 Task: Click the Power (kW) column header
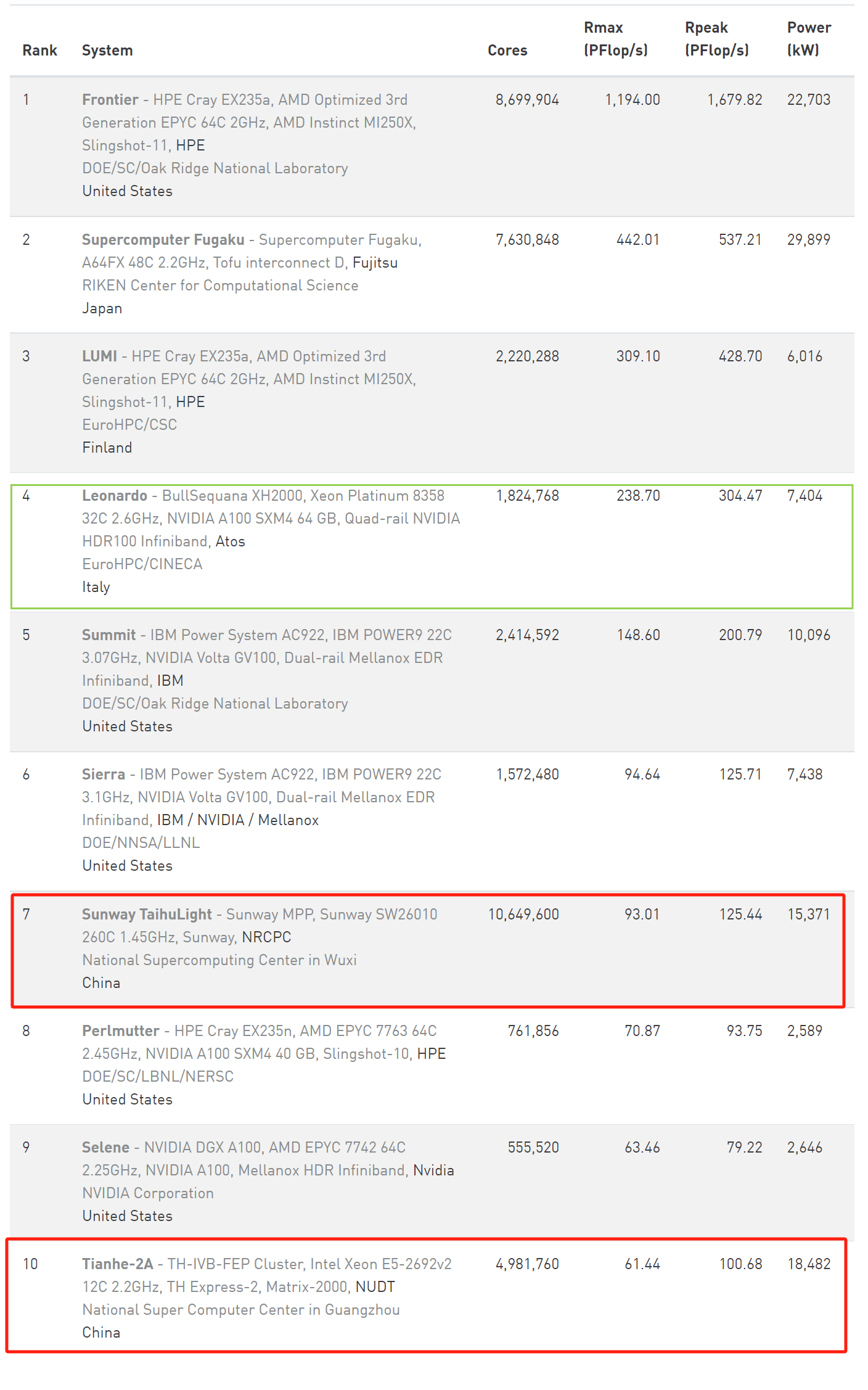[809, 39]
